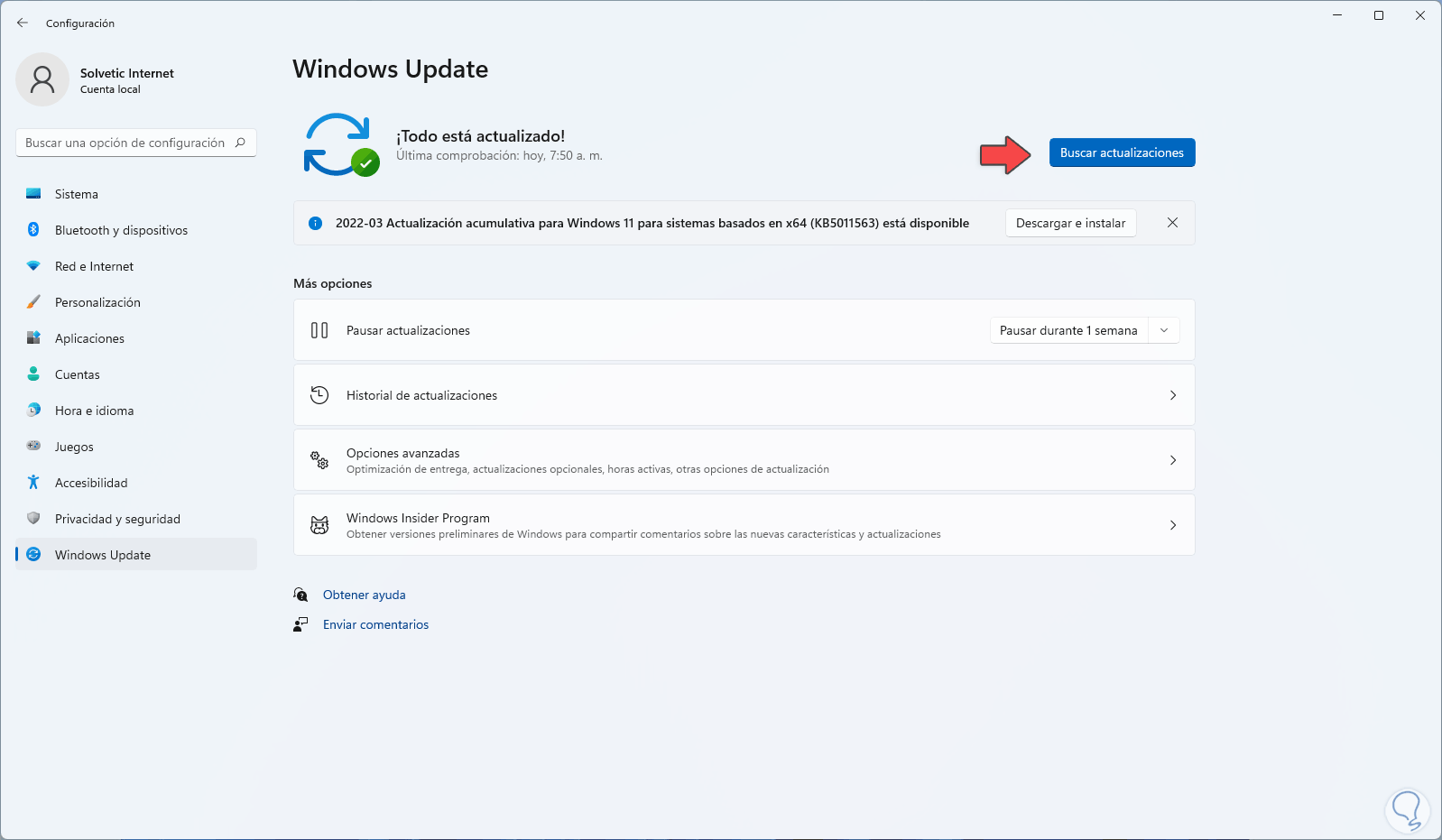Click Pausar durante 1 semana button

(x=1068, y=330)
